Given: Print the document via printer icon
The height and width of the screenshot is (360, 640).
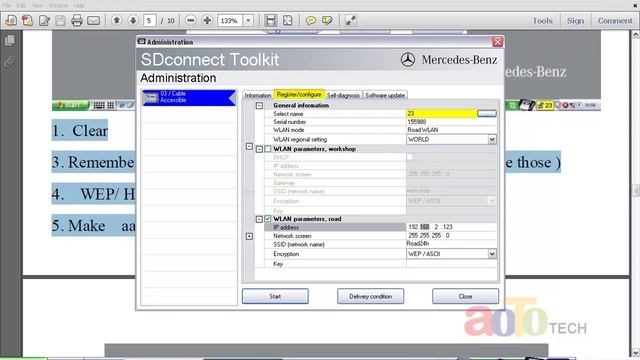Looking at the screenshot, I should pos(77,20).
